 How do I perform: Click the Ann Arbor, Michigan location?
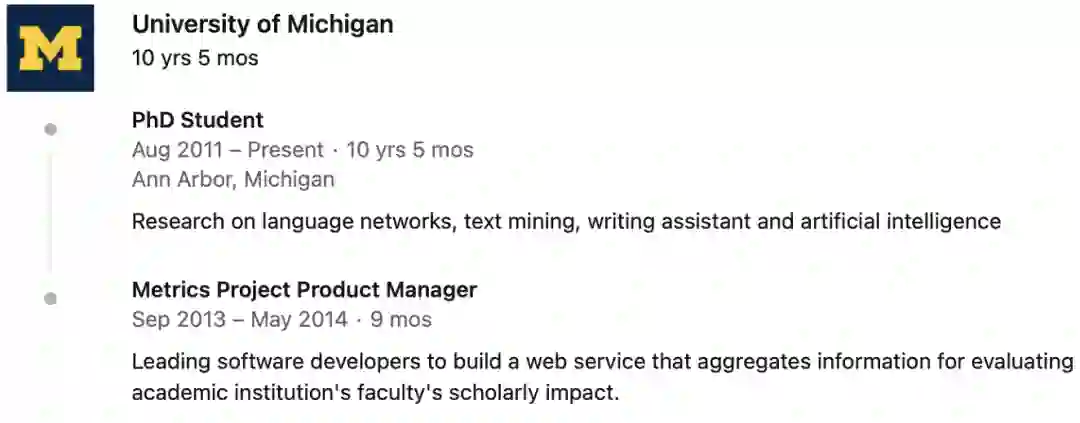tap(233, 180)
